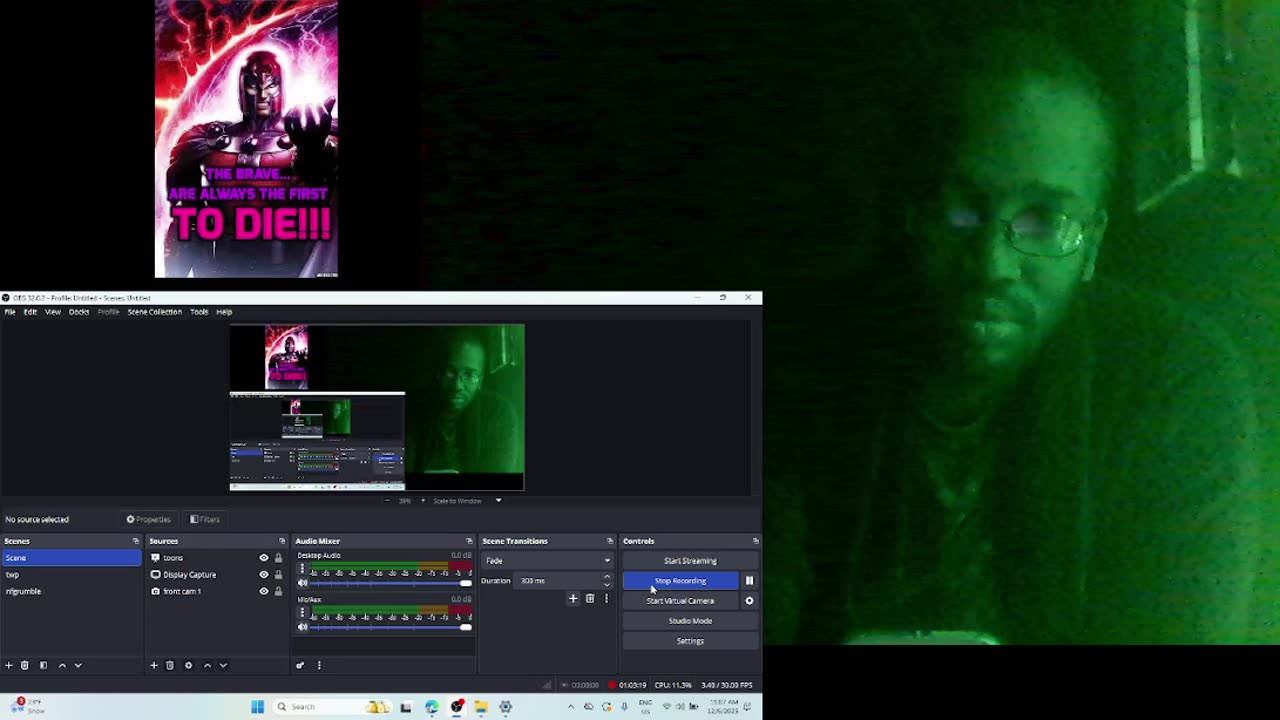Open scene filters from the Scenes toolbar
This screenshot has width=1280, height=720.
pos(43,665)
